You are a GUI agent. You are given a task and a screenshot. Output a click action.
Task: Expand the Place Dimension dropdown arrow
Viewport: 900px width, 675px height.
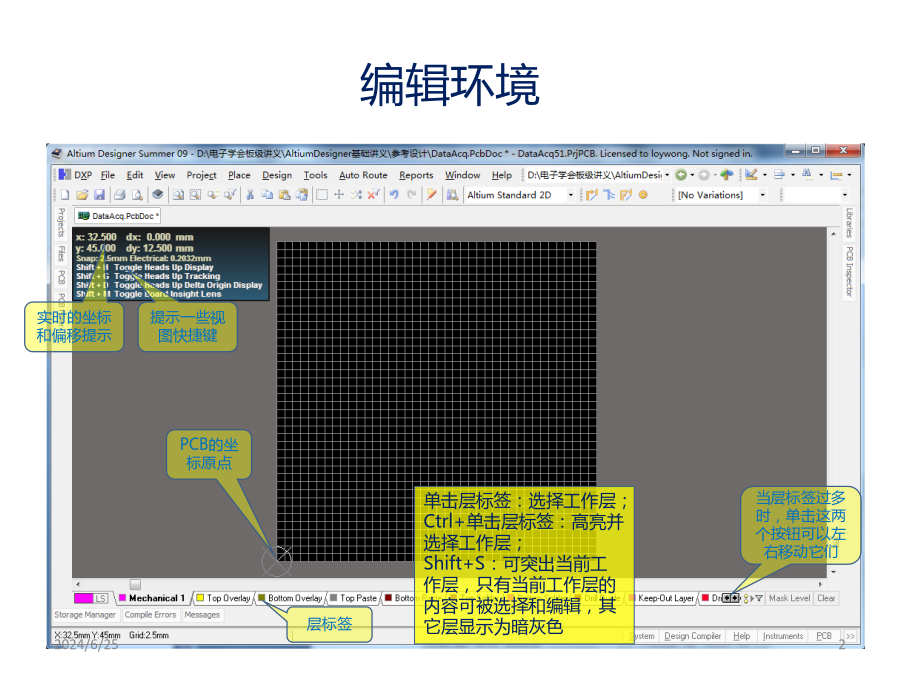click(849, 174)
